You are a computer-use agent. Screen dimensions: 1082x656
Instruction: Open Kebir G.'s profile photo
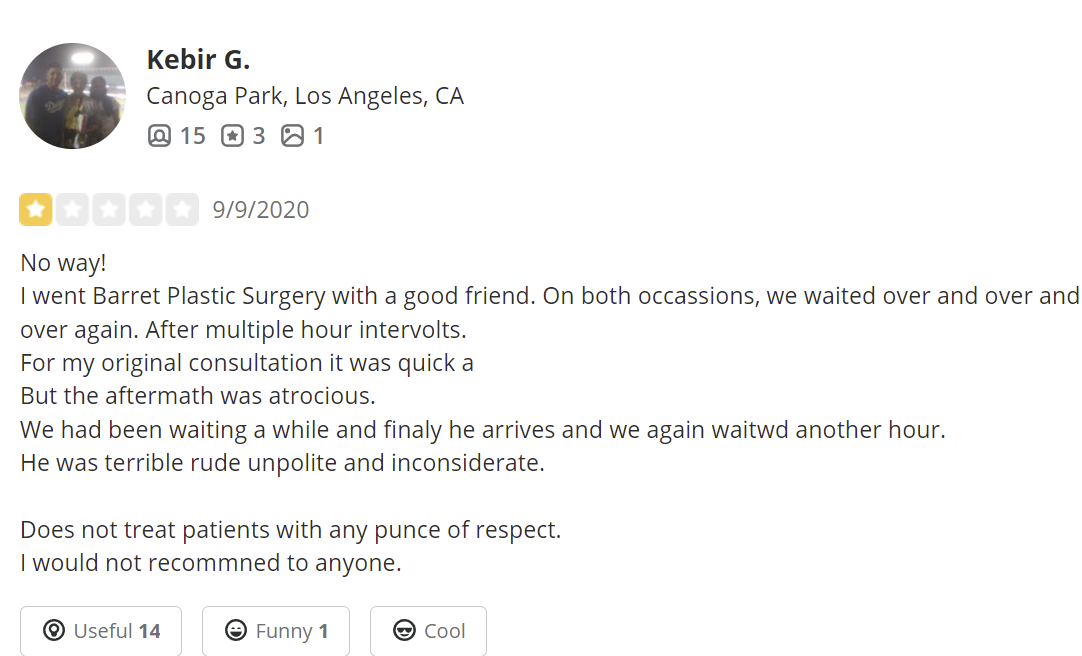click(72, 96)
